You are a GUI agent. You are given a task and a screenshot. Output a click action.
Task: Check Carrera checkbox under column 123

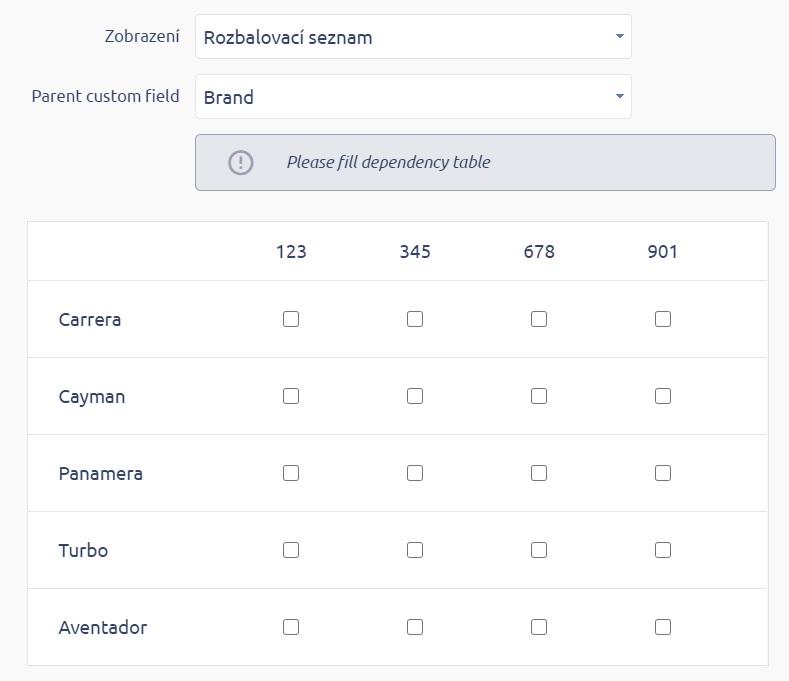click(x=291, y=320)
